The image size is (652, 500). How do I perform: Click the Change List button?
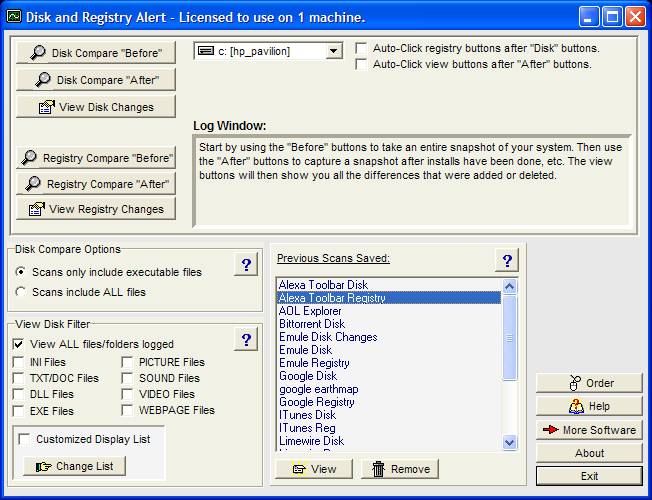[74, 466]
